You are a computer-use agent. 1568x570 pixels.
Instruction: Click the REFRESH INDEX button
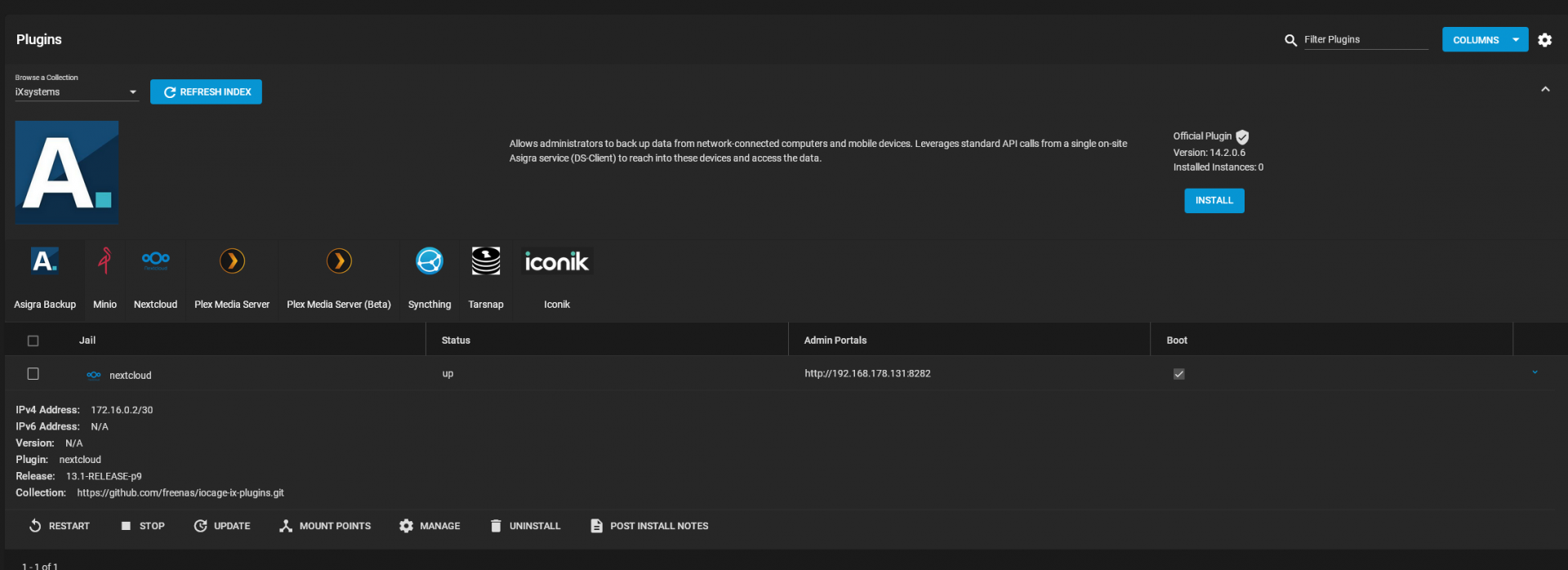pos(206,91)
